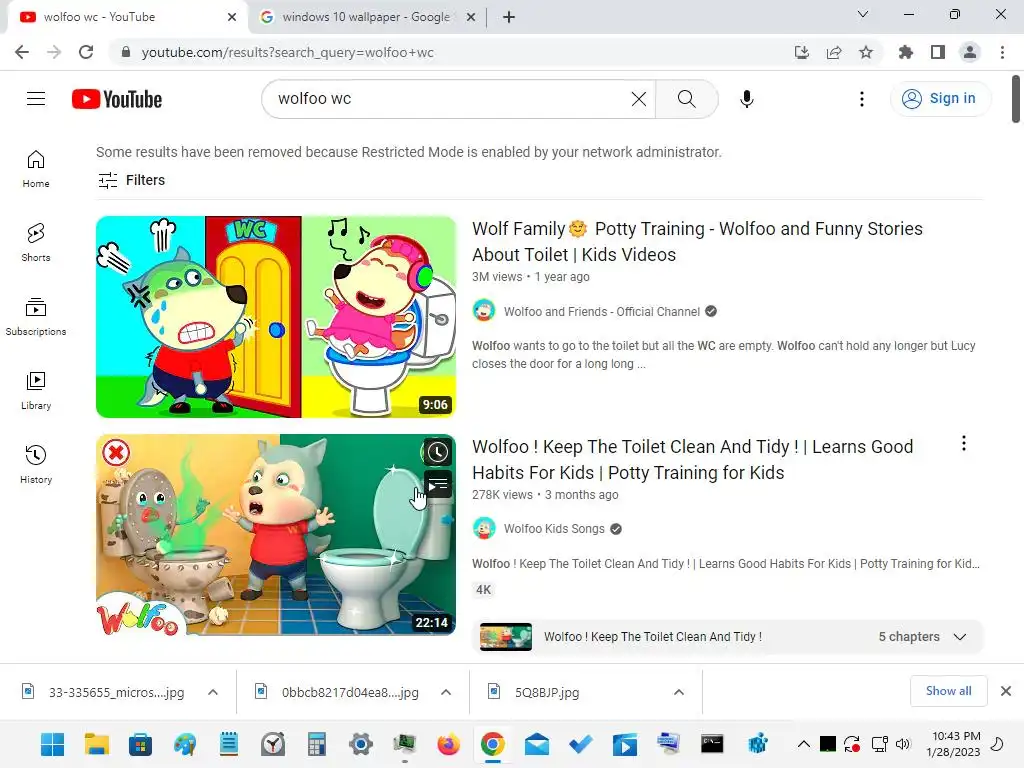The width and height of the screenshot is (1024, 768).
Task: Open Chrome three-dot menu
Action: click(x=1002, y=52)
